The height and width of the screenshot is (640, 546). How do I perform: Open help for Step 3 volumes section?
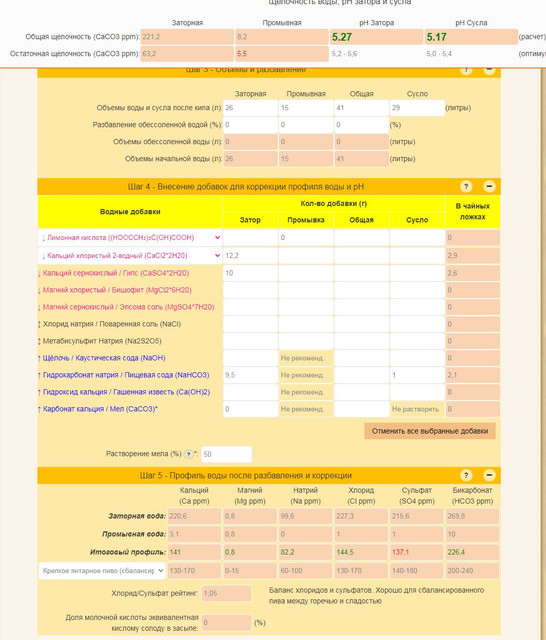466,71
